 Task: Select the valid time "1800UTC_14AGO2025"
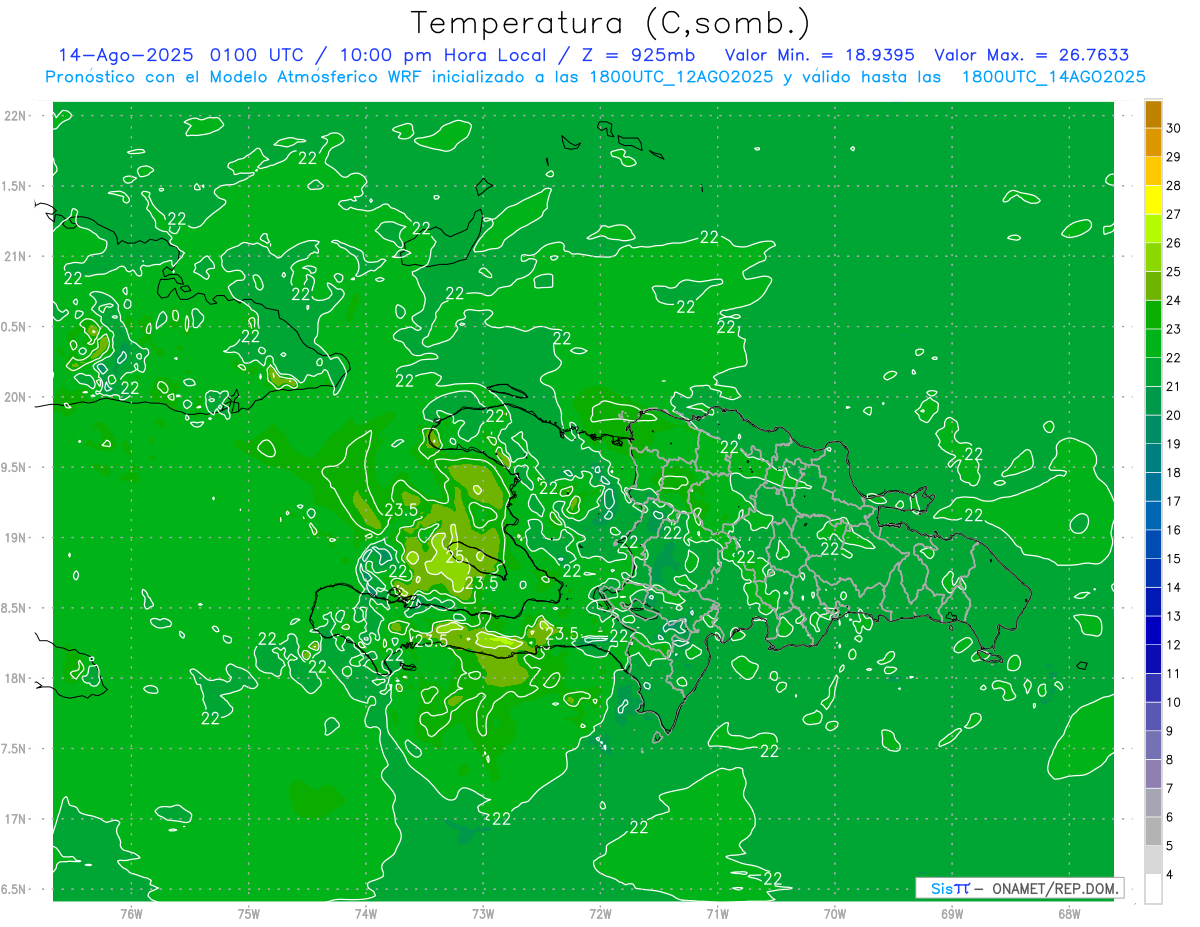pos(1053,77)
